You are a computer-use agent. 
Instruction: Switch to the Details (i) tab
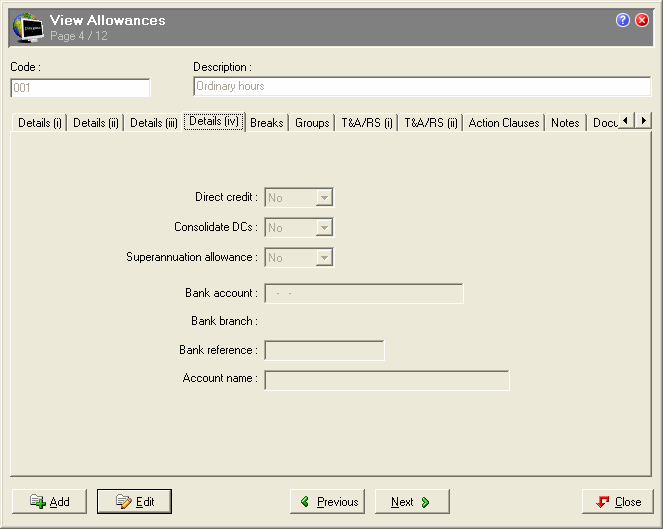[40, 123]
